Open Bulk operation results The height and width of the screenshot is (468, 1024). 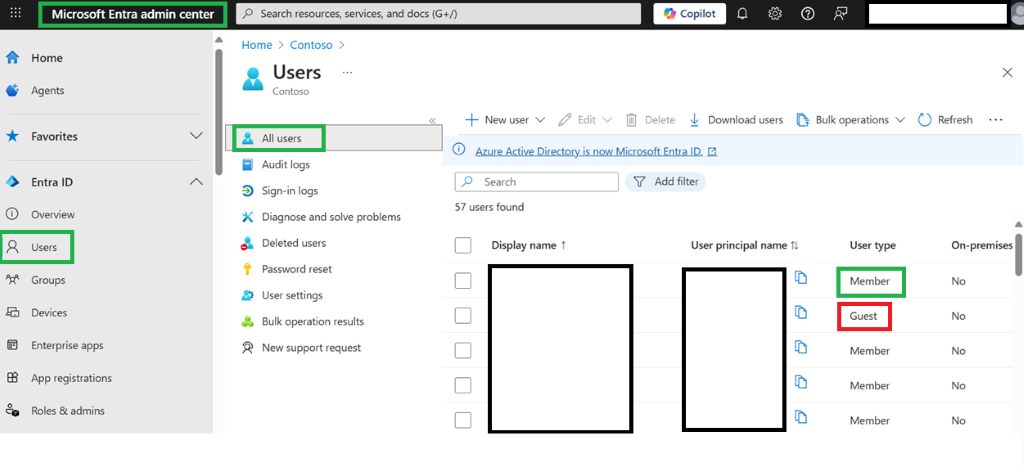coord(313,321)
